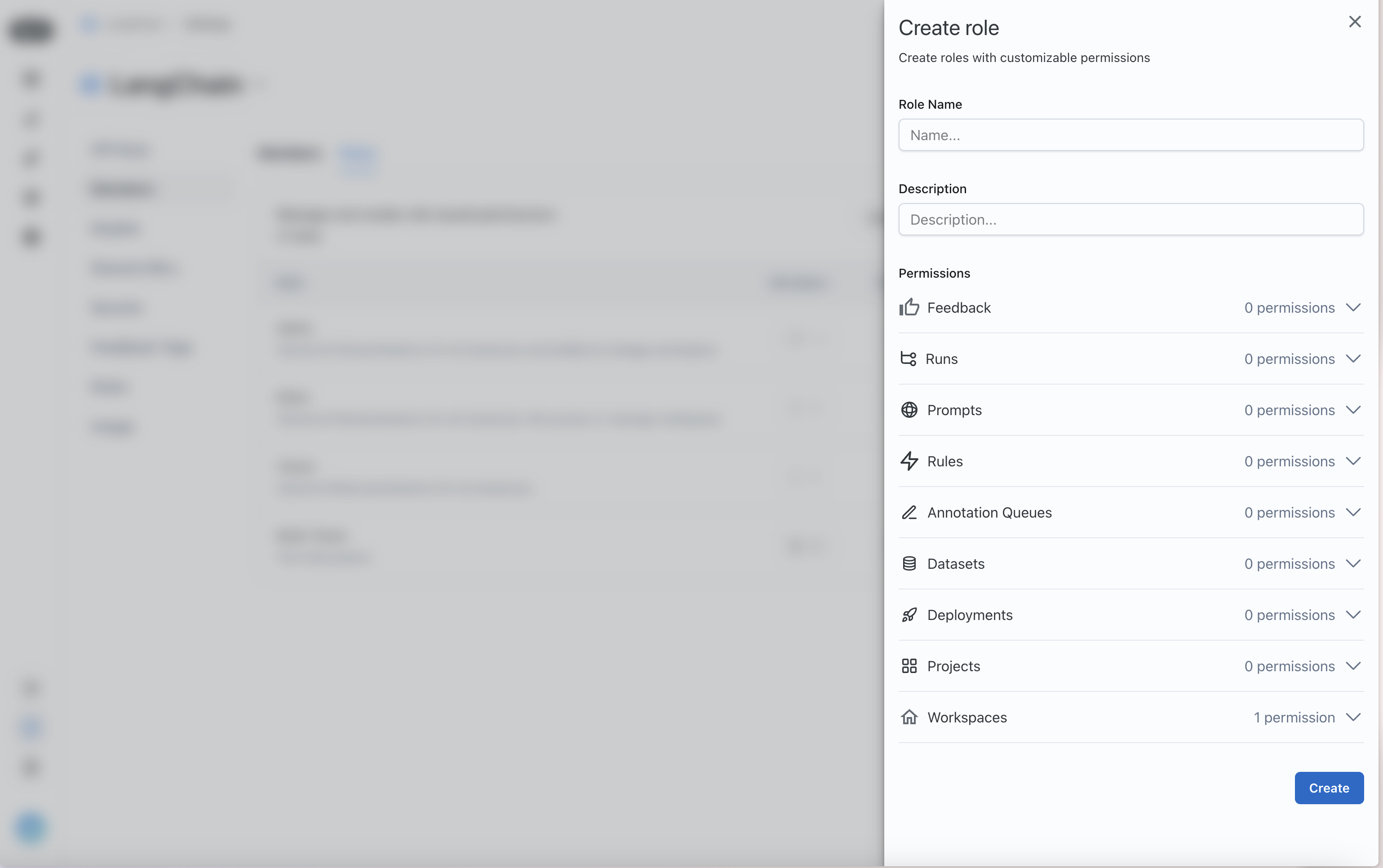Screen dimensions: 1383x868
Task: Click the Rules lightning bolt icon
Action: point(908,460)
